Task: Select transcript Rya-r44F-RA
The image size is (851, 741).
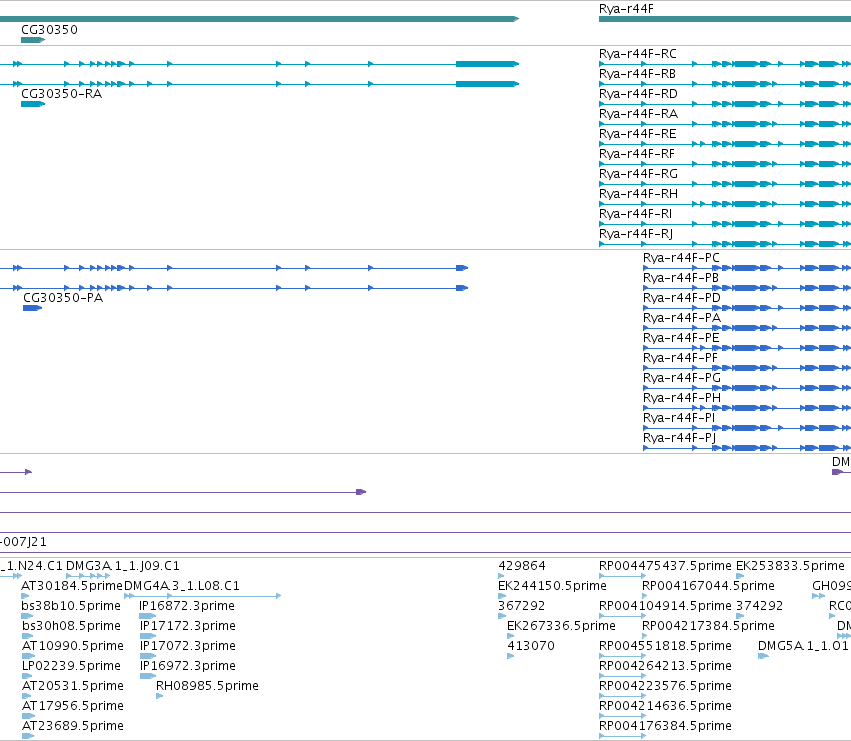Action: pos(638,114)
